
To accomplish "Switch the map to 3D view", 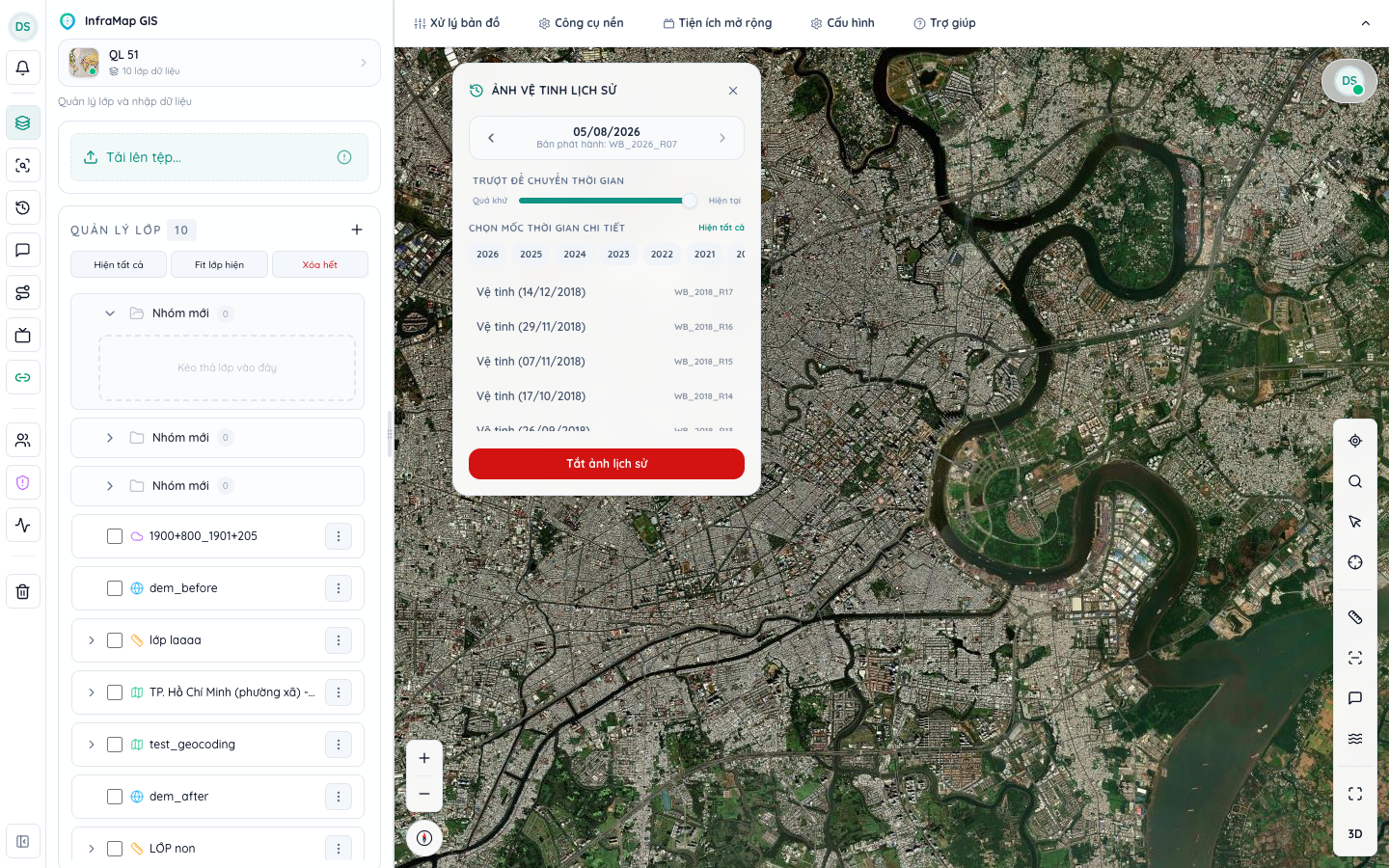I will (1355, 834).
